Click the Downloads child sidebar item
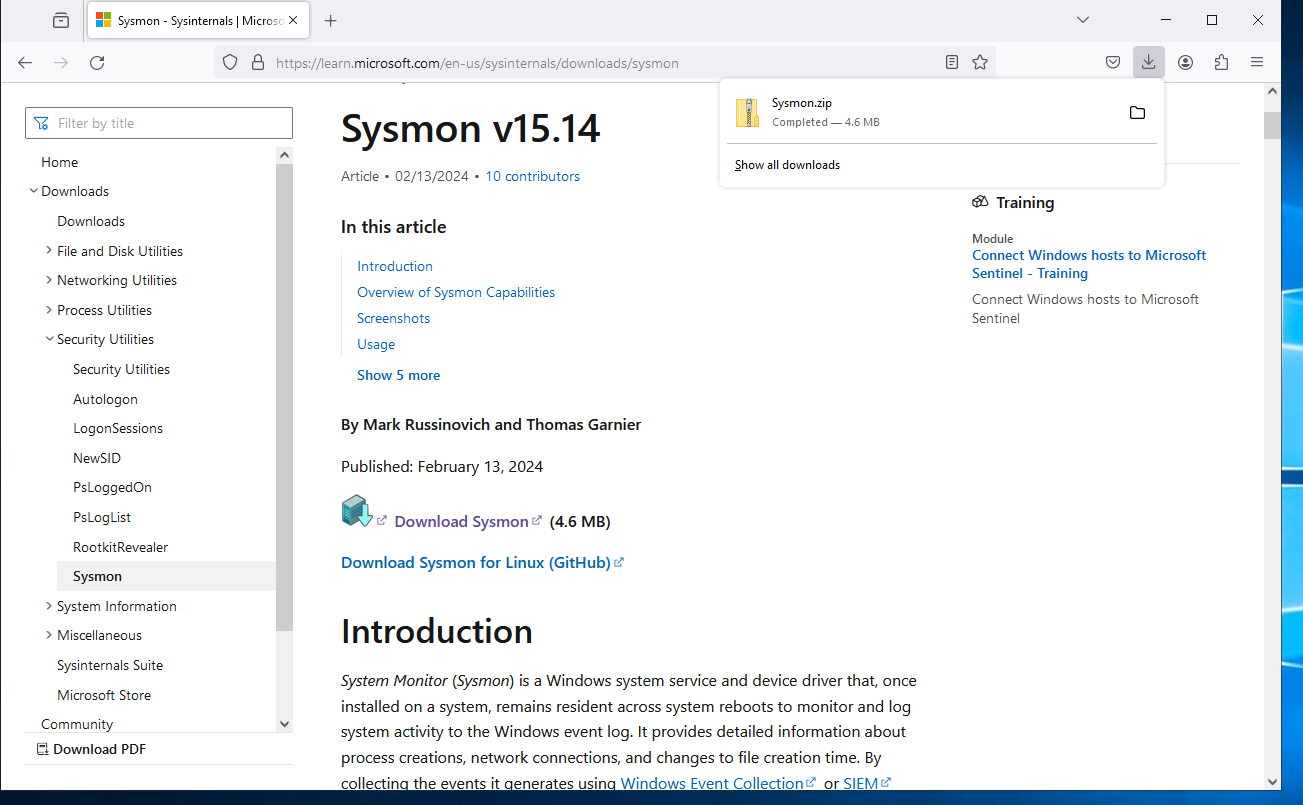 [91, 221]
